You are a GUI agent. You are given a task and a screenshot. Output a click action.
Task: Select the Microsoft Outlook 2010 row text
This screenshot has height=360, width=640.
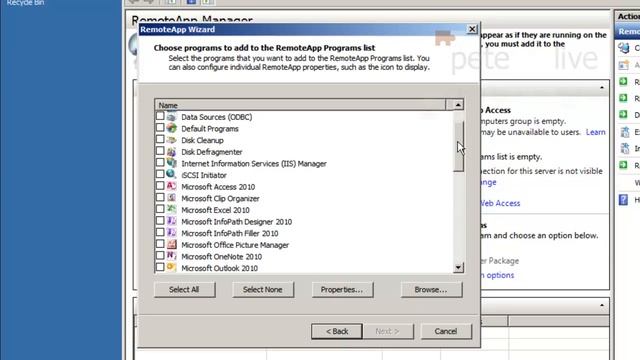219,268
